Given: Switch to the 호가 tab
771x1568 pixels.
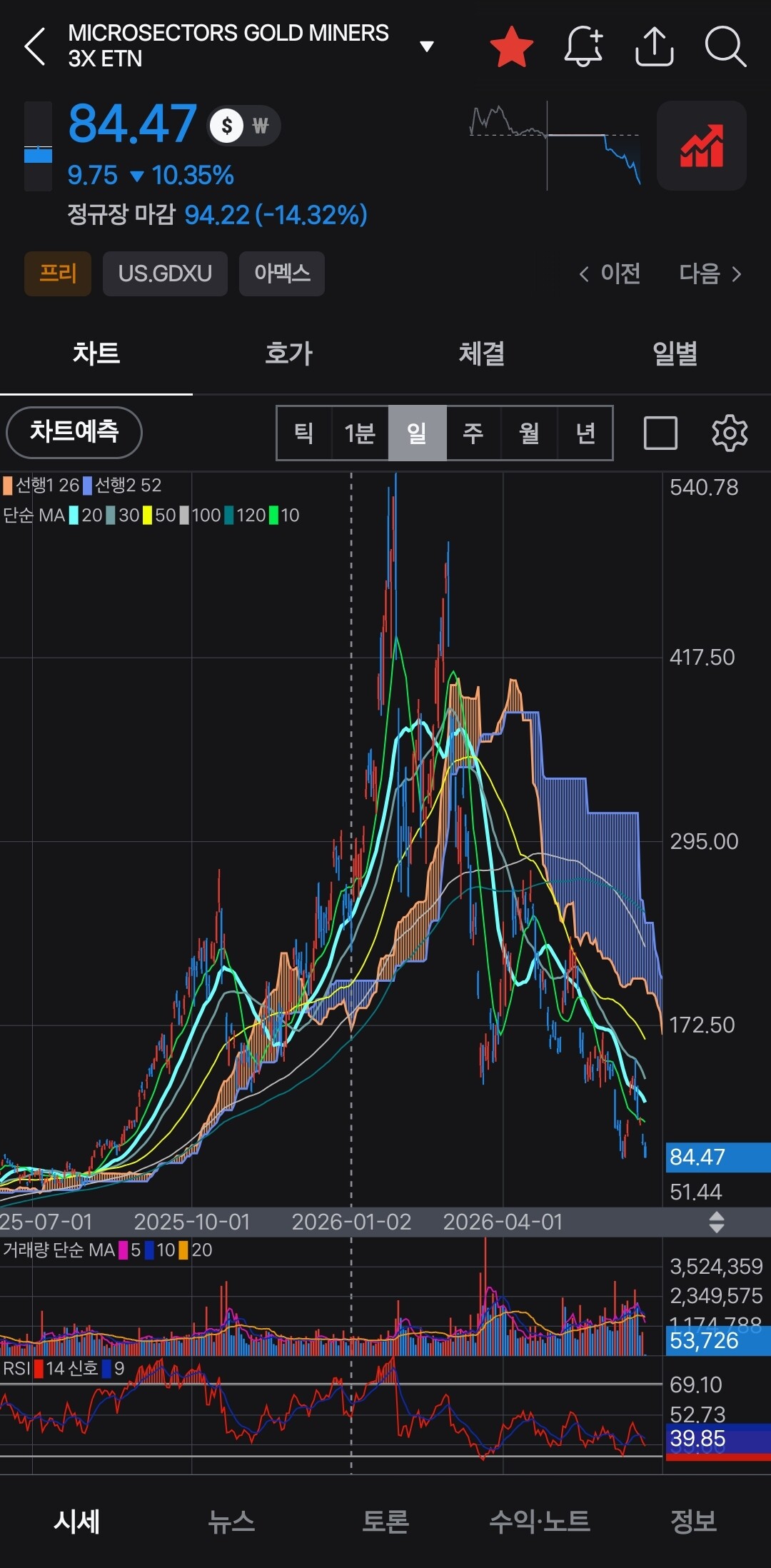Looking at the screenshot, I should (x=289, y=353).
